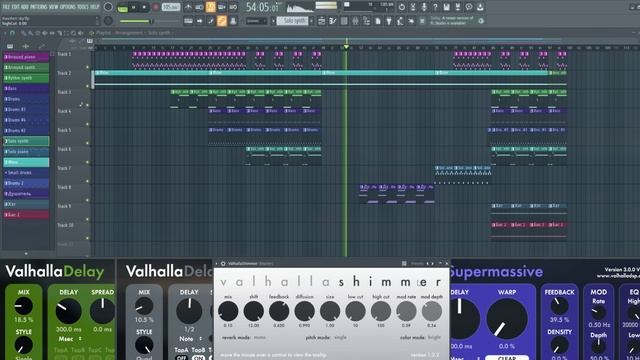Image resolution: width=640 pixels, height=360 pixels.
Task: Toggle the step editing arrow icon
Action: tap(199, 21)
